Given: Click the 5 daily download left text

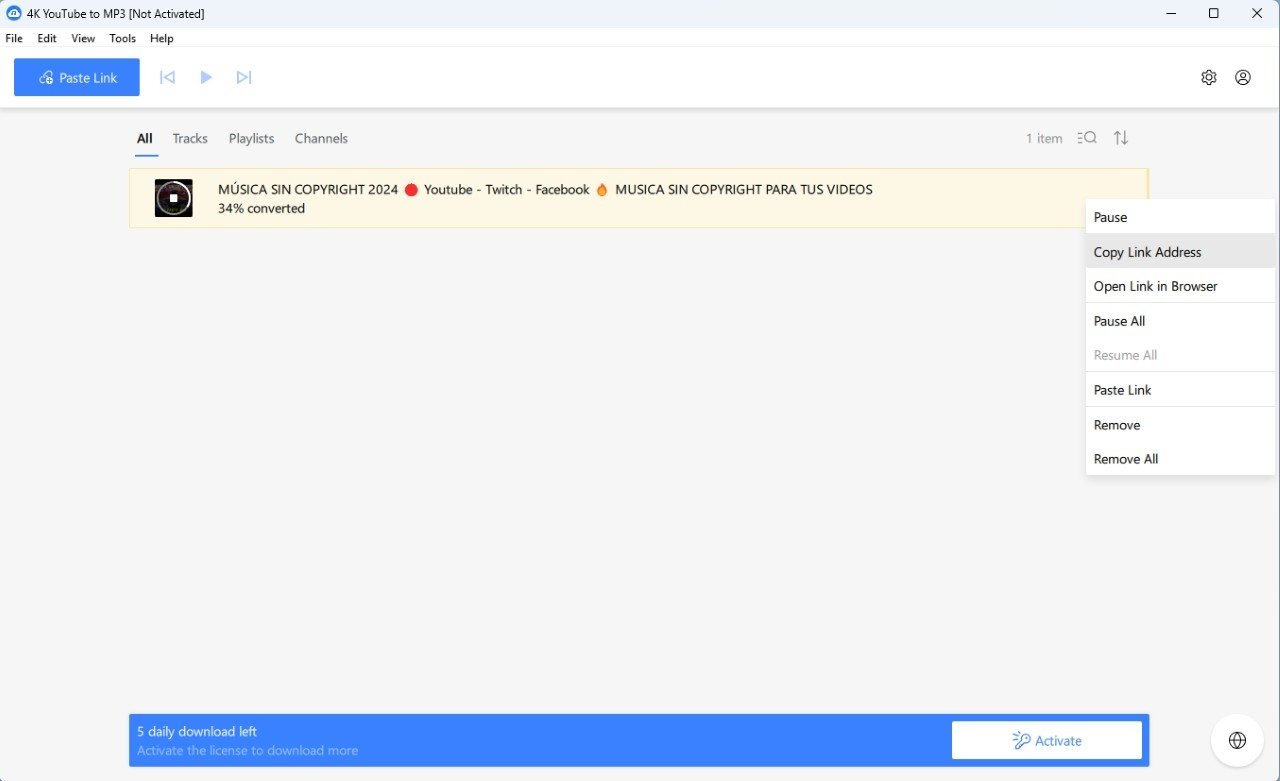Looking at the screenshot, I should pos(197,731).
